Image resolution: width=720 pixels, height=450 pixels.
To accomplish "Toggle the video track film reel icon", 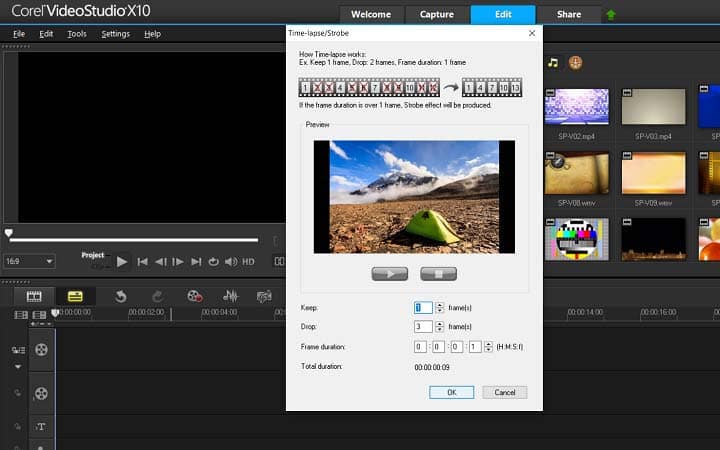I will coord(41,349).
